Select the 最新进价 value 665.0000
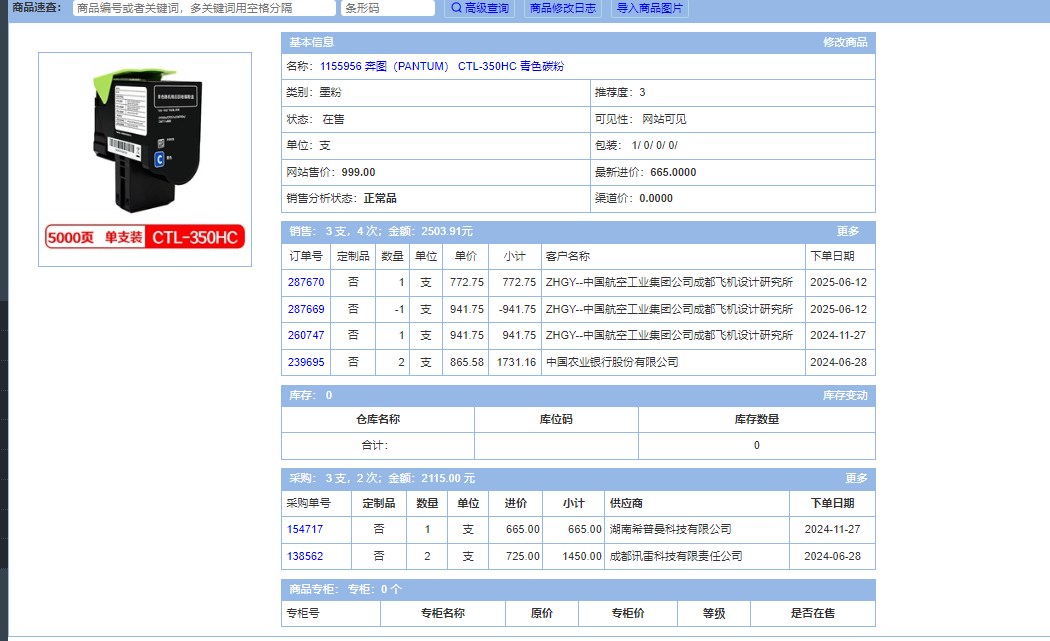 (x=673, y=172)
